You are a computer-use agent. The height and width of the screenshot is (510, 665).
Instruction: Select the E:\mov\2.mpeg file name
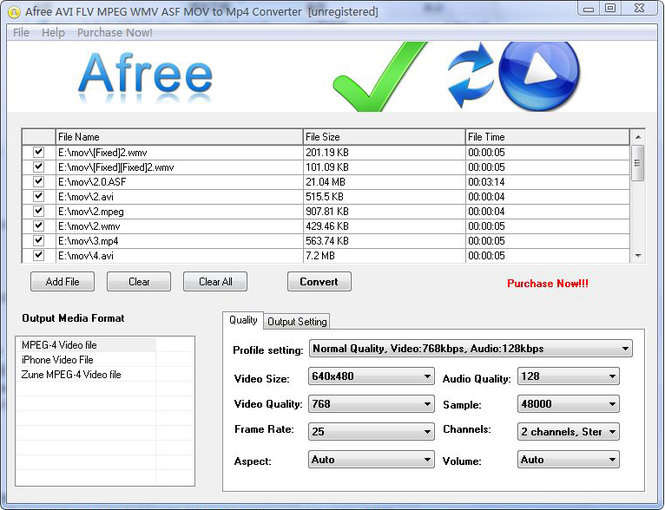tap(91, 211)
